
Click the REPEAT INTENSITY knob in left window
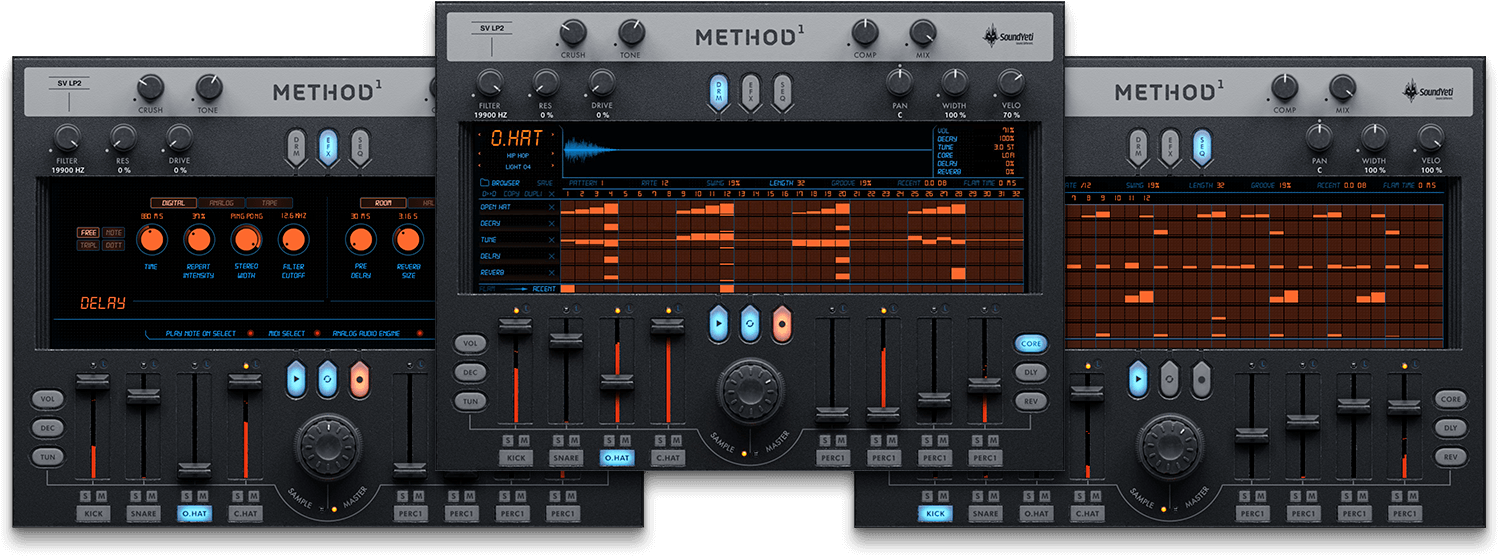pos(199,239)
